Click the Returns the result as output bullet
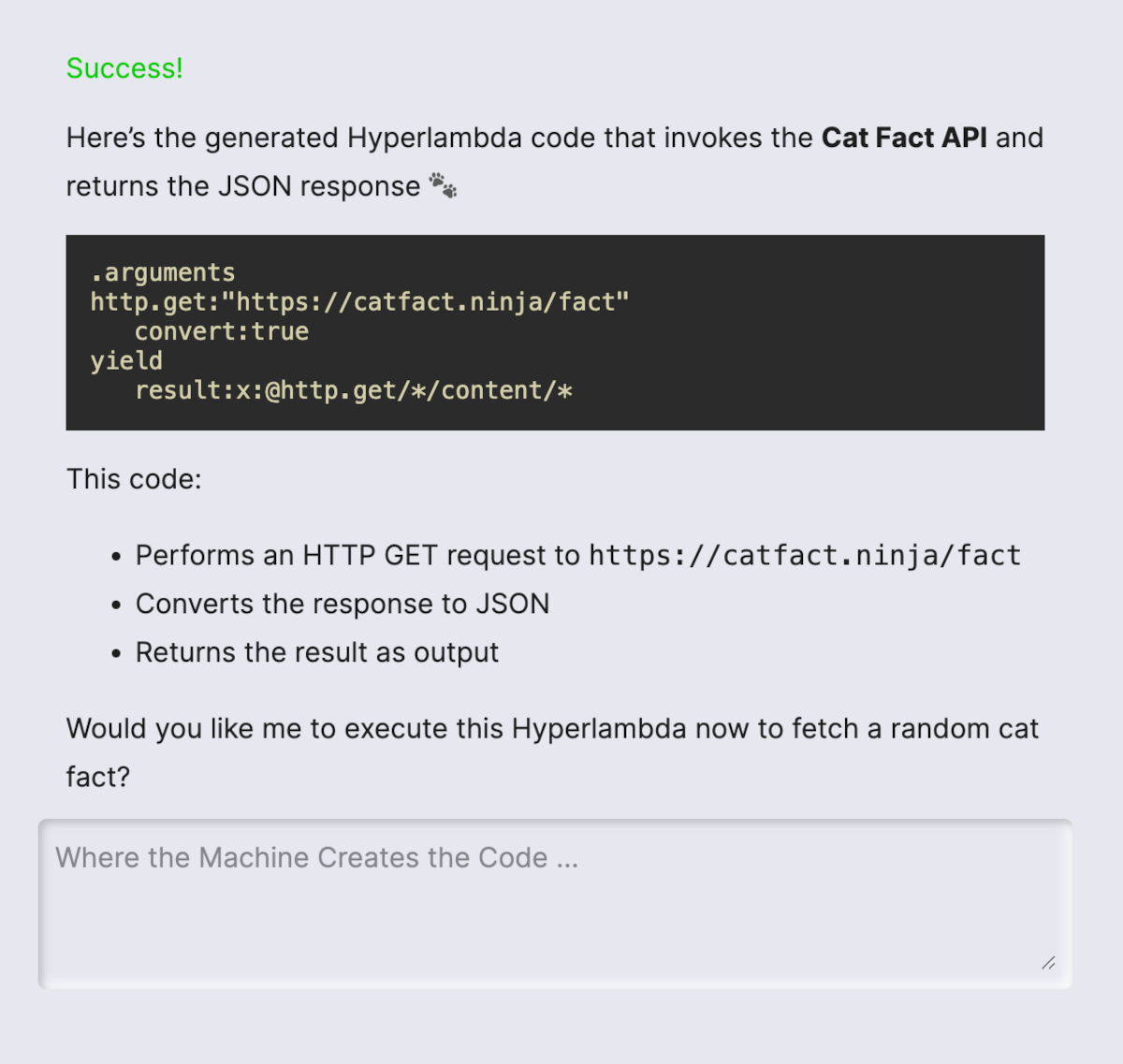This screenshot has height=1064, width=1123. click(x=316, y=652)
